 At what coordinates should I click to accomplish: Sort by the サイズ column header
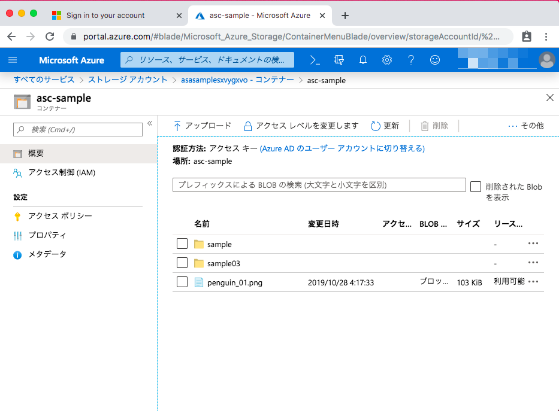pos(468,224)
